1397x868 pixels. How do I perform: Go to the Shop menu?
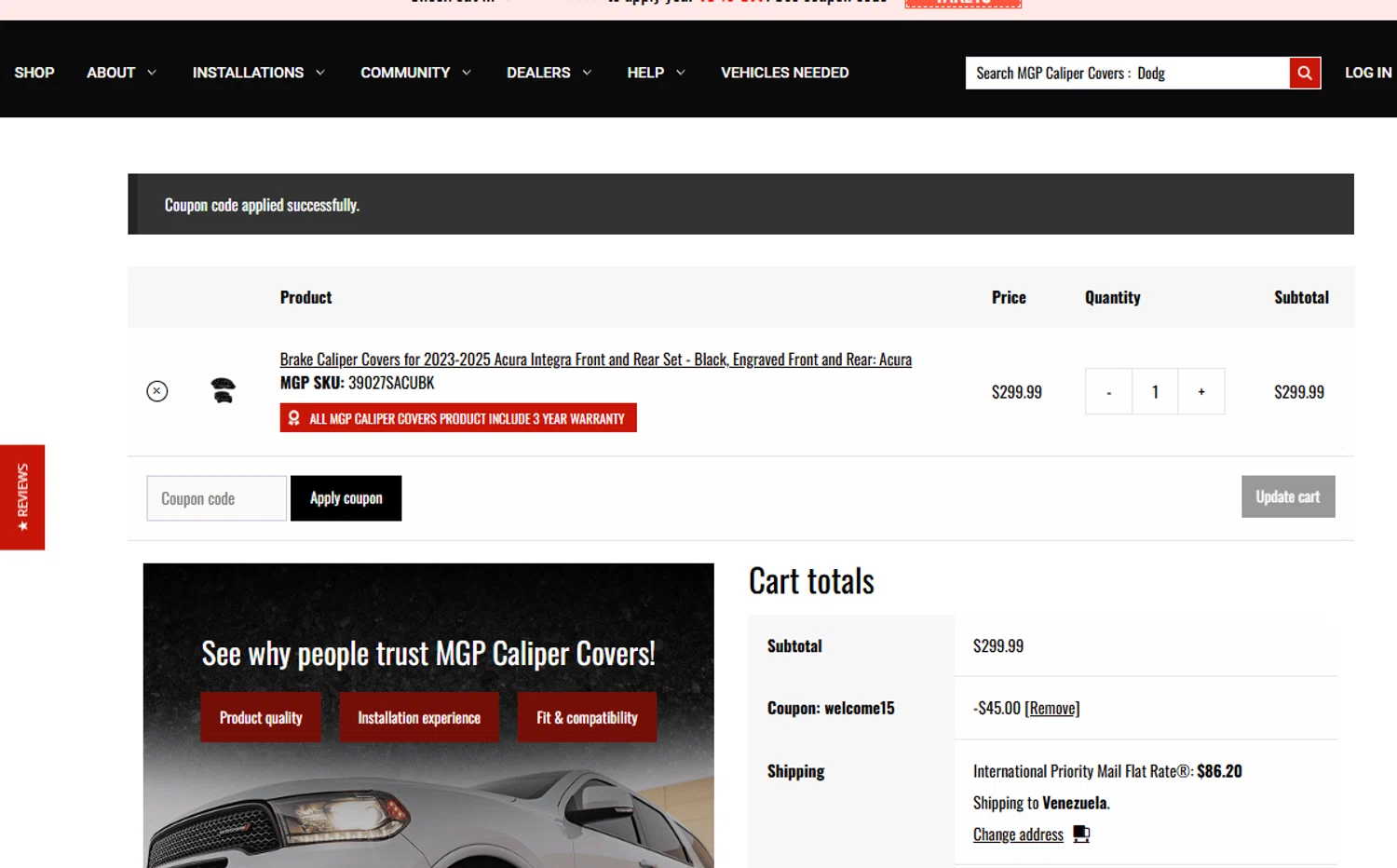click(34, 73)
